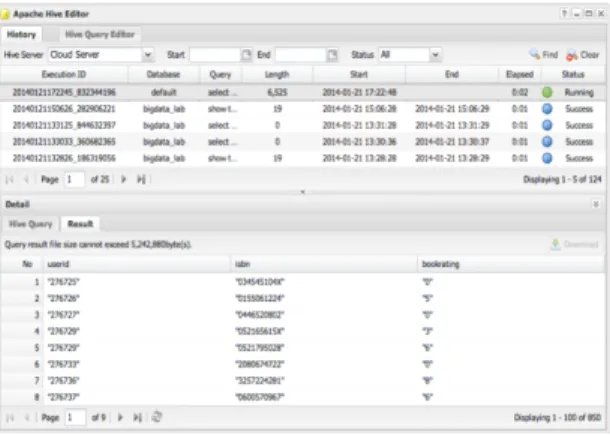This screenshot has width=610, height=435.
Task: Click the help question mark in title bar
Action: point(564,14)
